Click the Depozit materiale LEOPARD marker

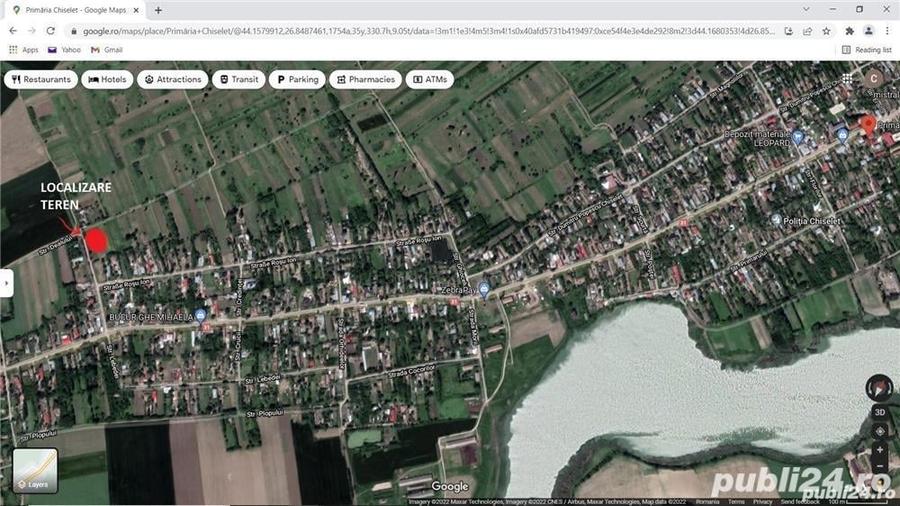797,137
